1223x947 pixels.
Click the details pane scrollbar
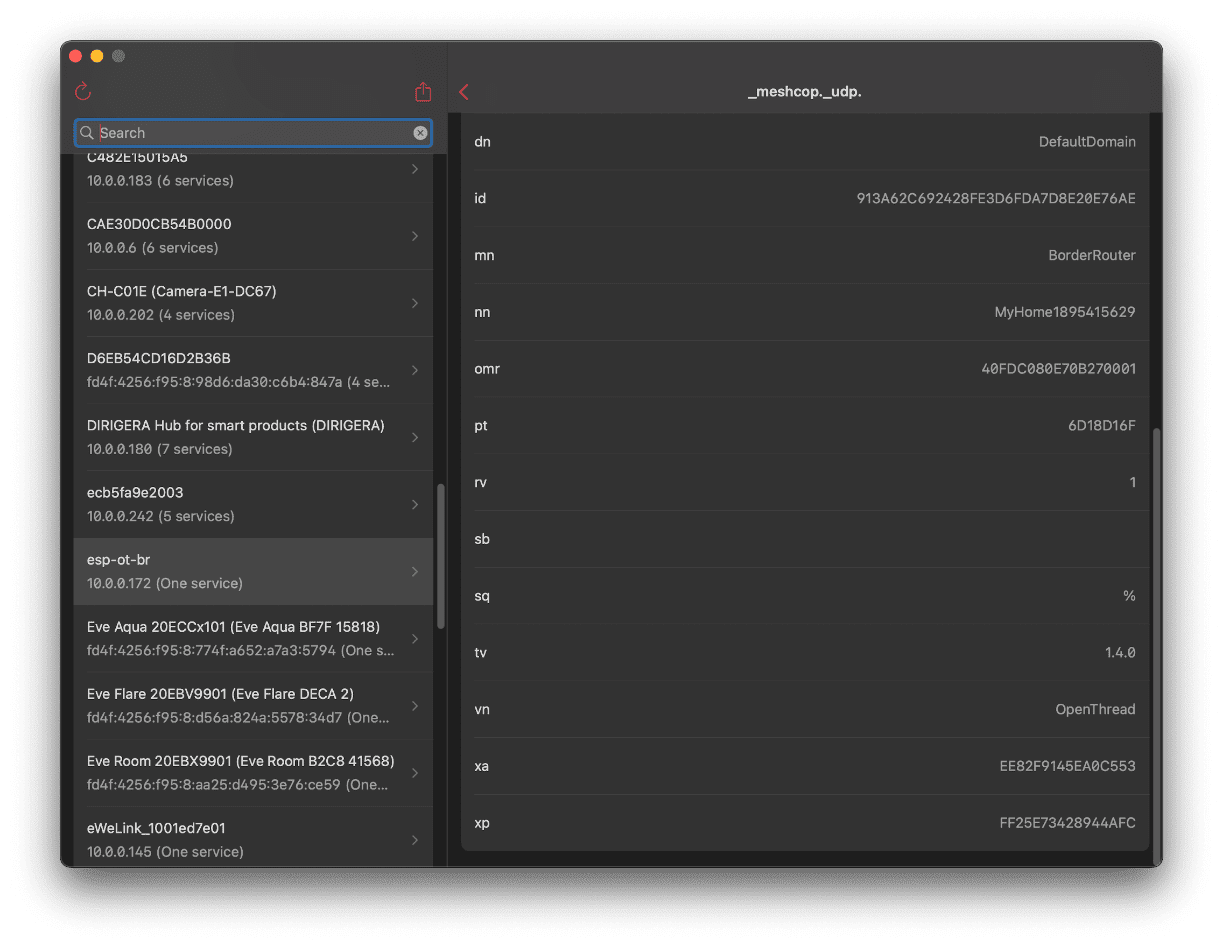(x=1155, y=640)
